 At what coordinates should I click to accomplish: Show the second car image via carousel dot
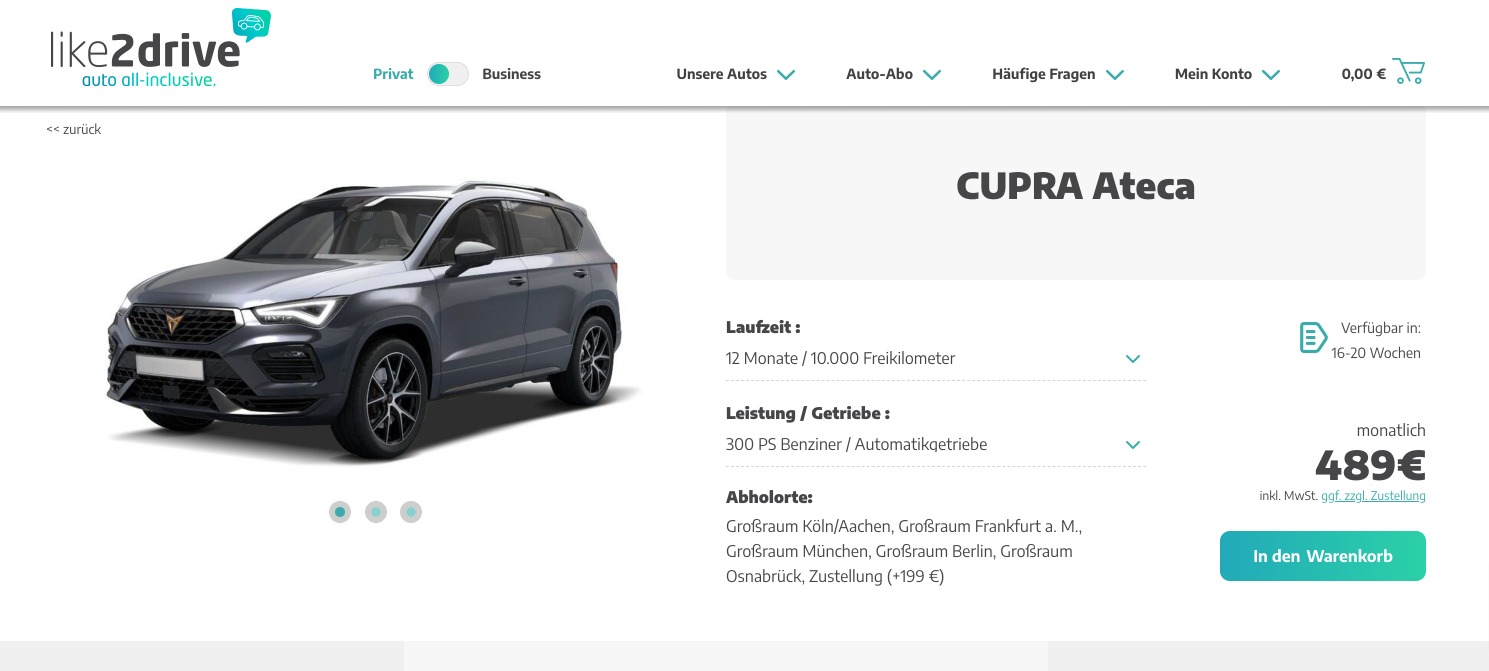click(376, 512)
